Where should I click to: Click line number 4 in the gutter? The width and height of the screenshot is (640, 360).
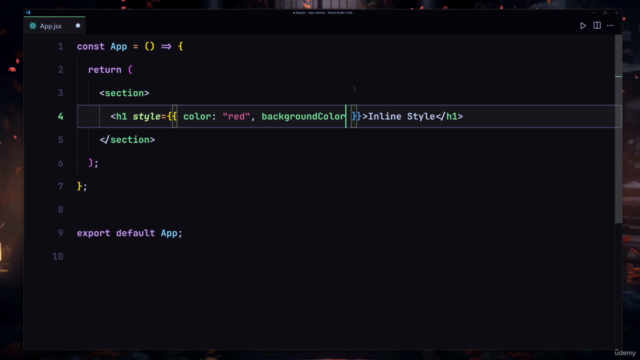click(60, 116)
